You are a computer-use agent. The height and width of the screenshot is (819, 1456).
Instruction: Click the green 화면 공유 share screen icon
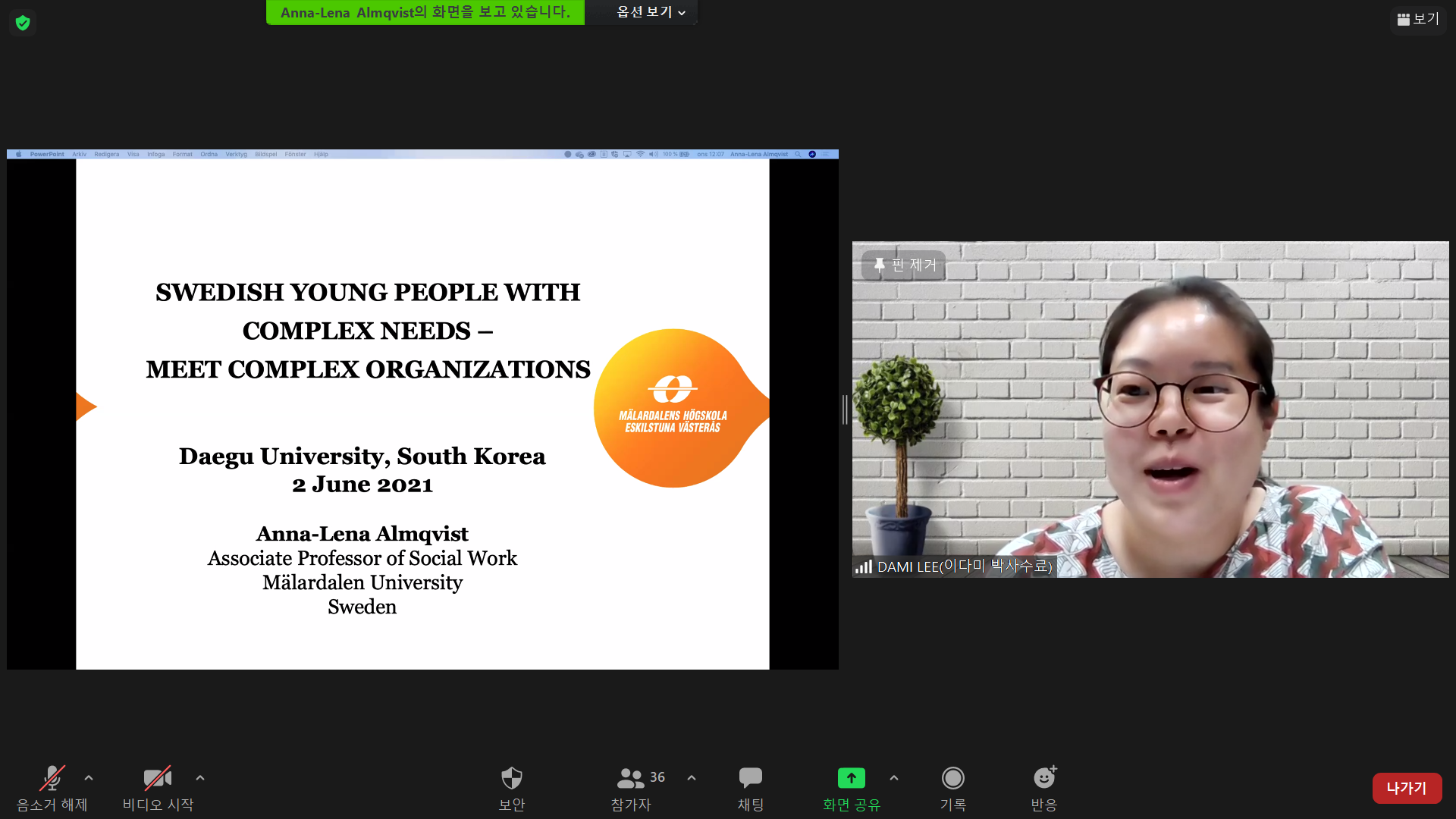(x=851, y=779)
